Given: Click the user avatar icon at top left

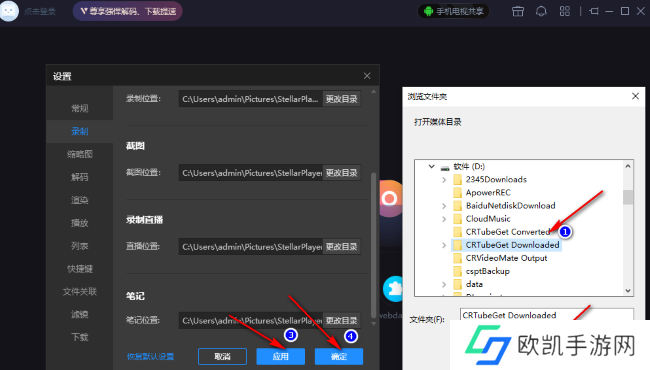Looking at the screenshot, I should [9, 11].
